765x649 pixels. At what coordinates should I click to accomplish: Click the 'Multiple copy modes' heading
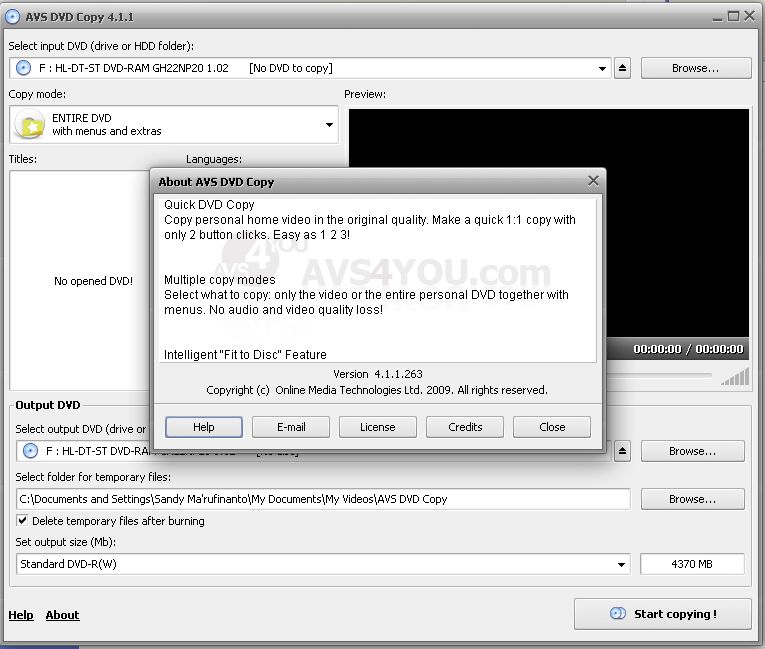[x=220, y=280]
